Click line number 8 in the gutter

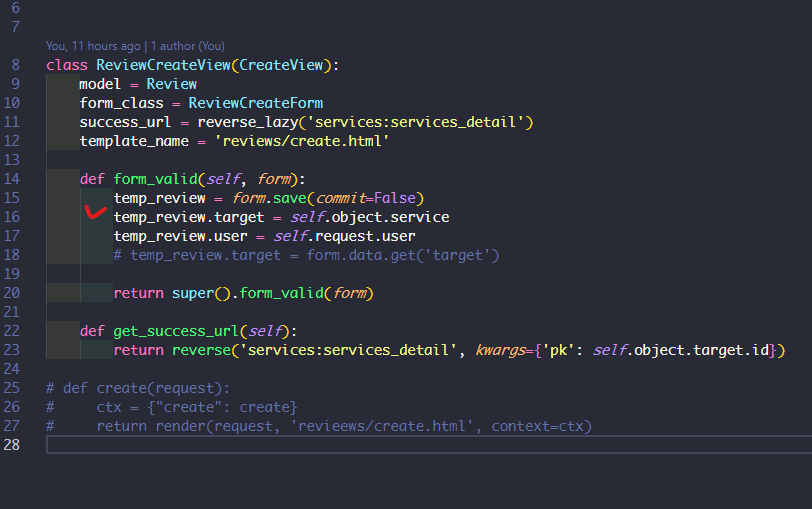16,65
